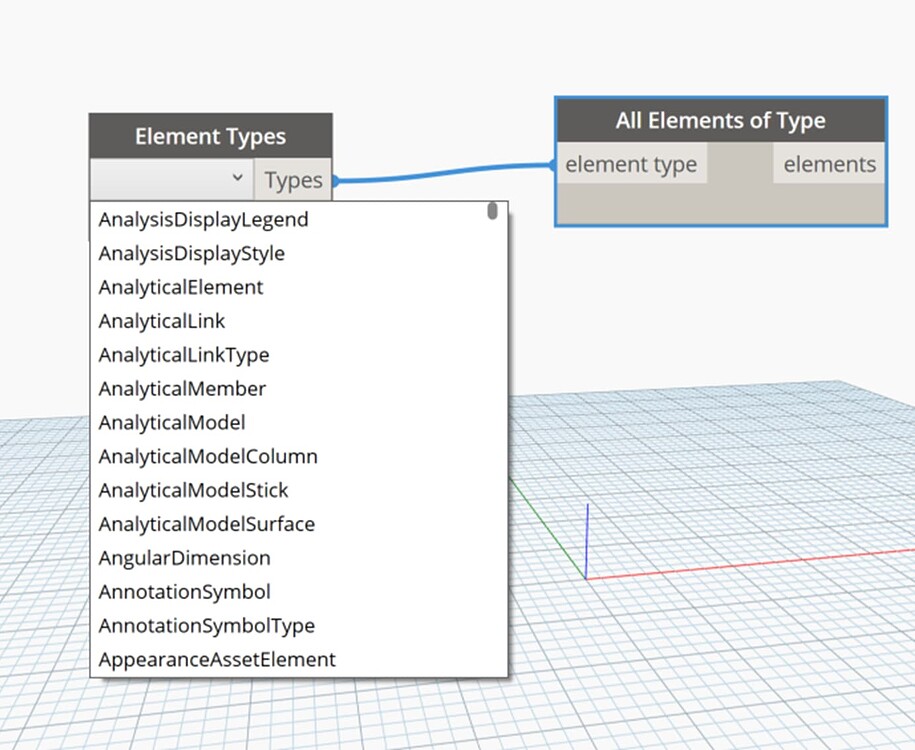The image size is (915, 750).
Task: Select AnalyticalLinkType from the type options
Action: [184, 355]
